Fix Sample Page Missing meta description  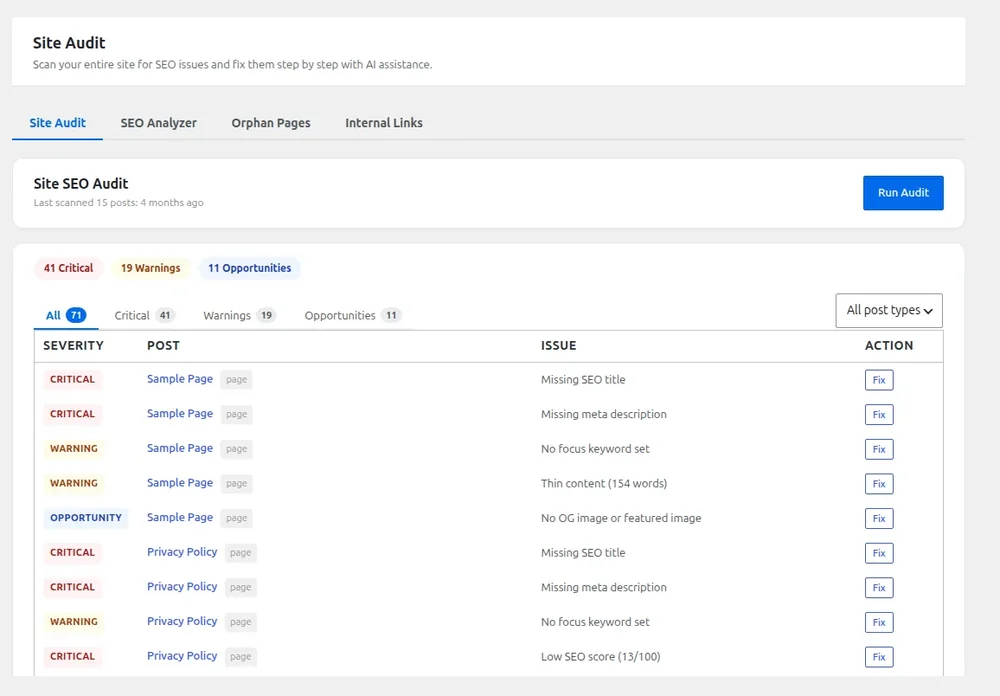click(879, 414)
